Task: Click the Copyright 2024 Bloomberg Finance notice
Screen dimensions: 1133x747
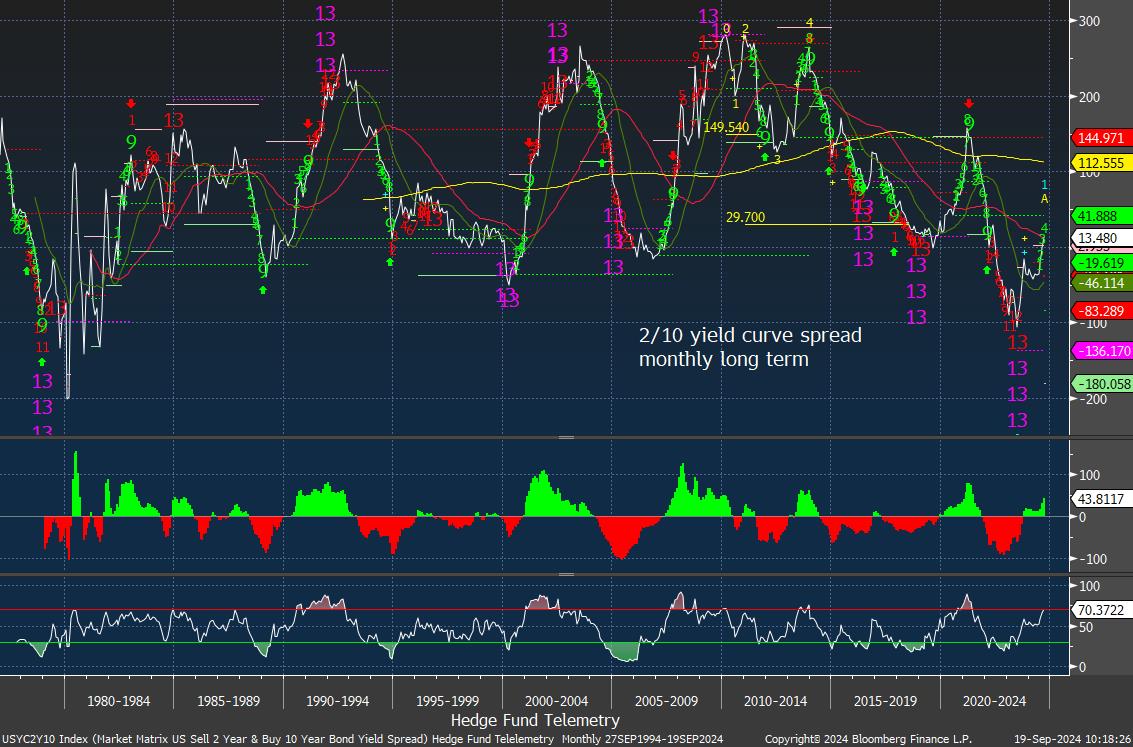Action: click(867, 739)
